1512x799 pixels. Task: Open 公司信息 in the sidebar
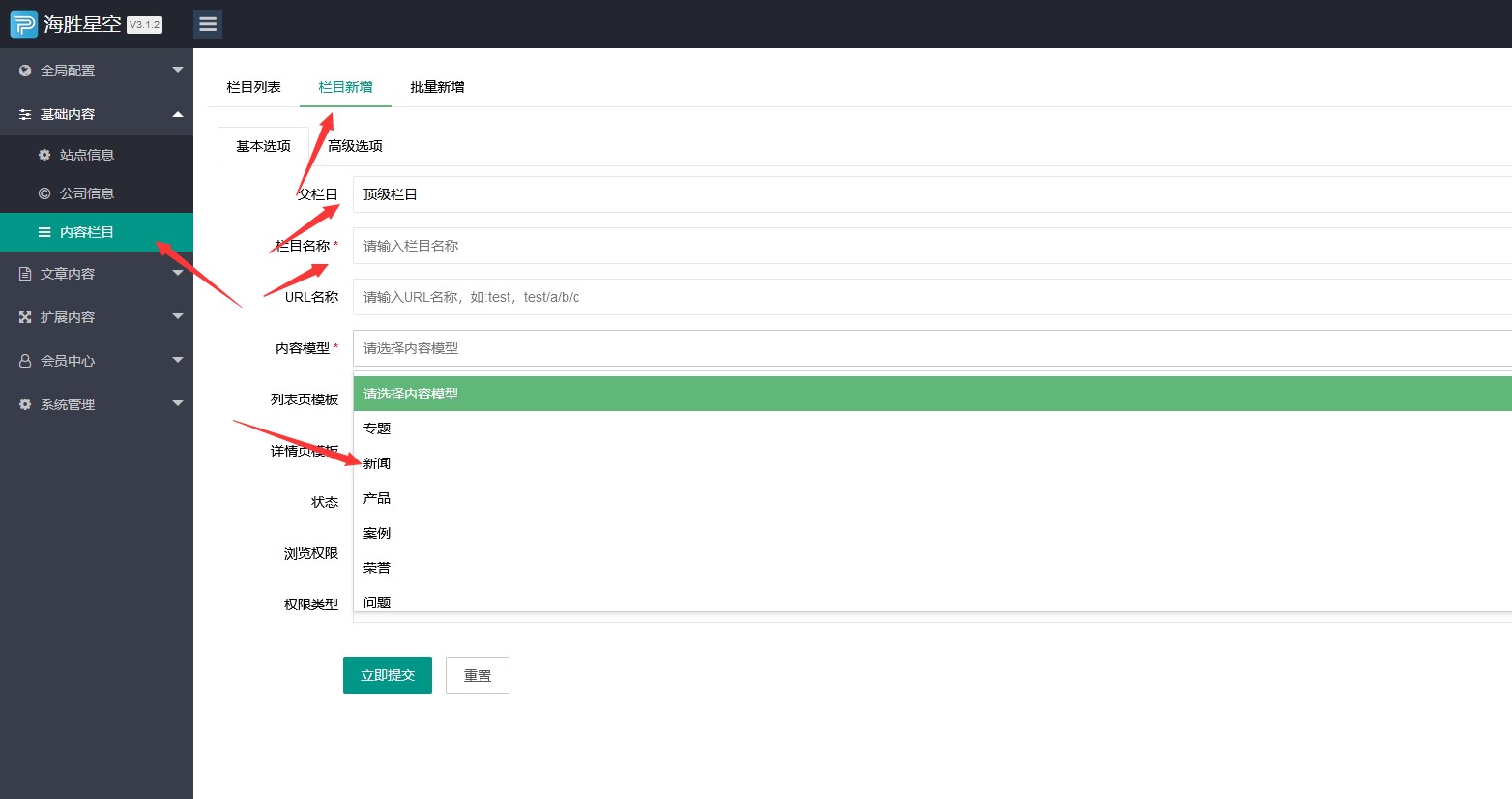[97, 193]
